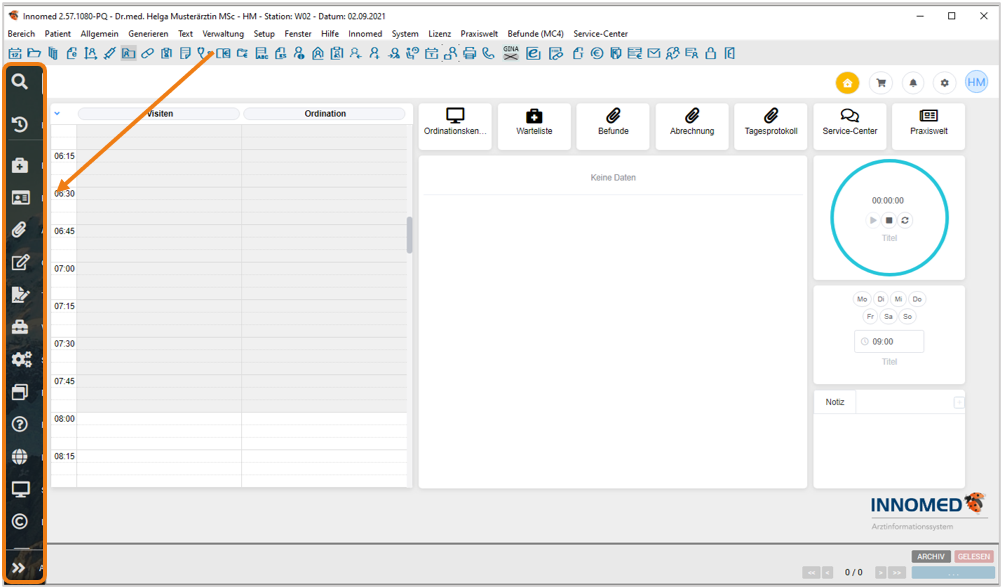Click the envelope mail toolbar icon
The height and width of the screenshot is (588, 1002).
(654, 54)
